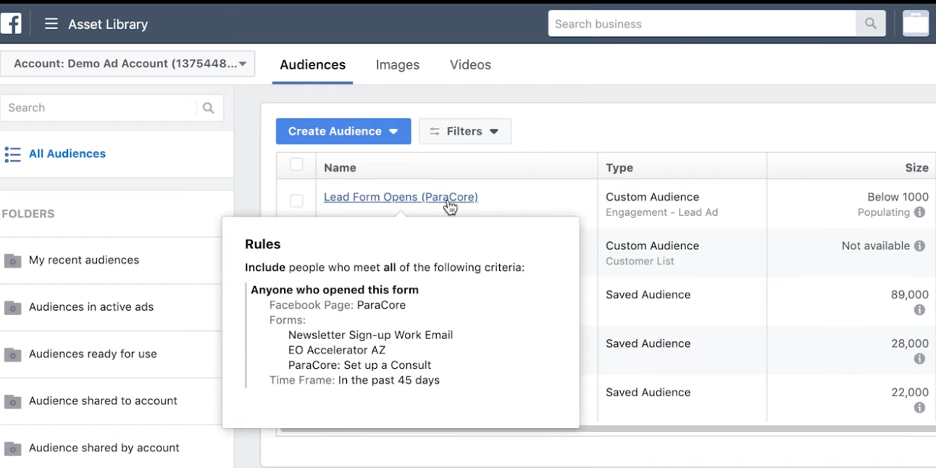Click the Asset Library title
The height and width of the screenshot is (468, 936).
coord(108,24)
